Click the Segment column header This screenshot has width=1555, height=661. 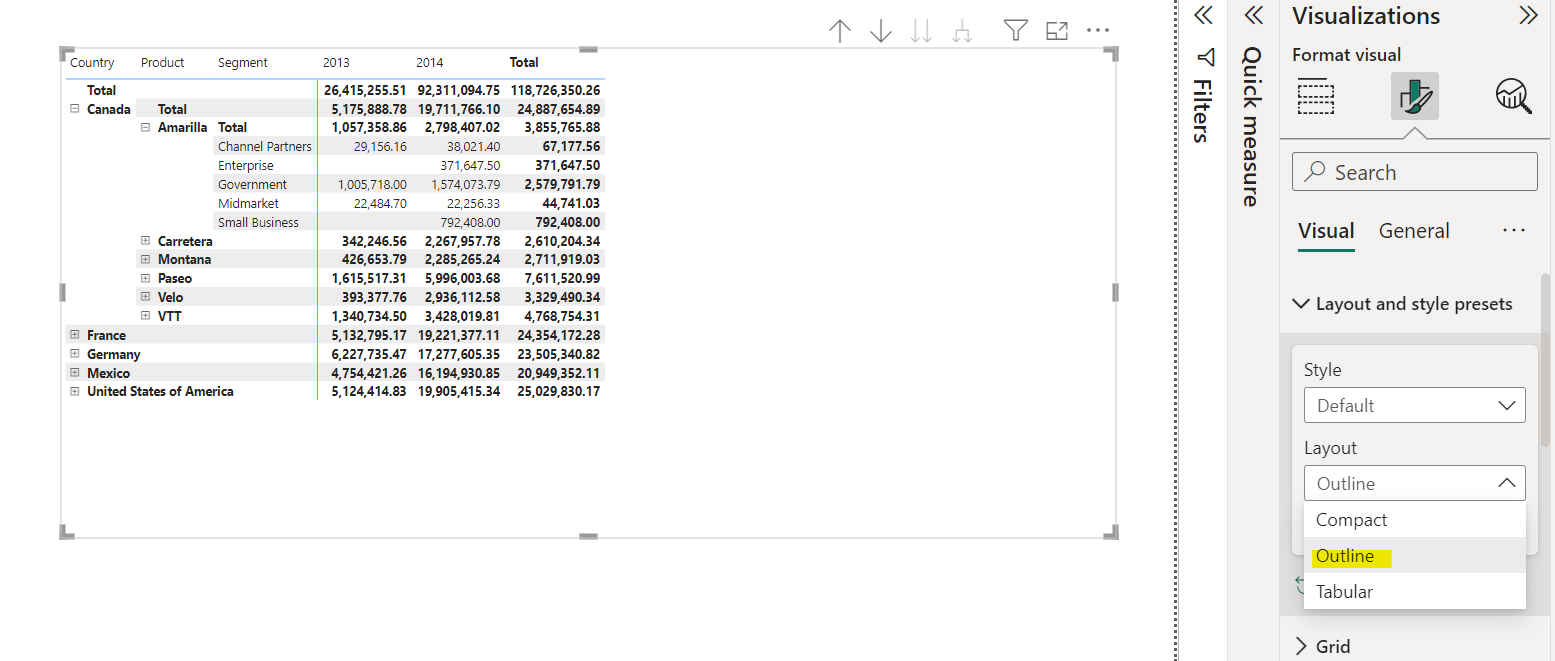pyautogui.click(x=243, y=63)
